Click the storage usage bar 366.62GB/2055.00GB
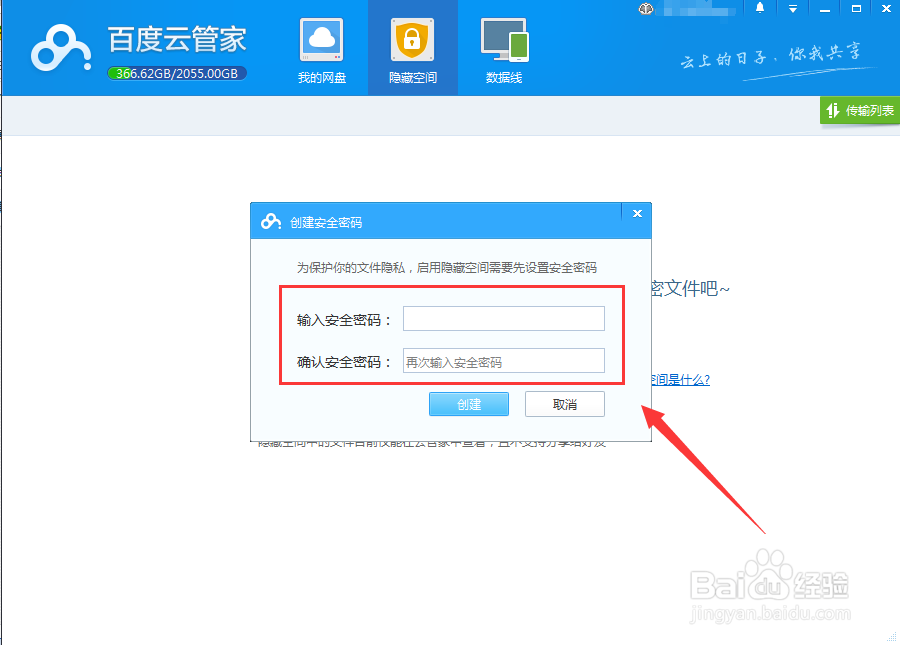 (177, 73)
